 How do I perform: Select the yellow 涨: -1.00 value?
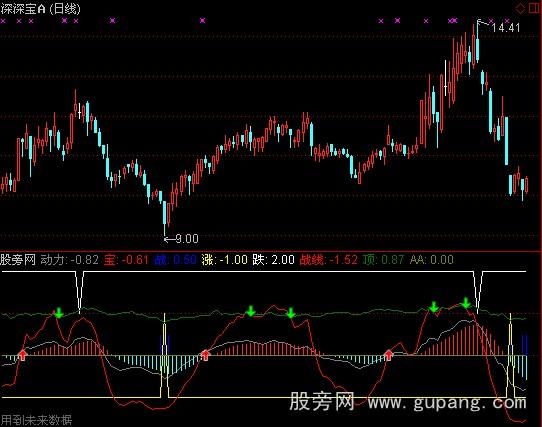click(x=225, y=260)
